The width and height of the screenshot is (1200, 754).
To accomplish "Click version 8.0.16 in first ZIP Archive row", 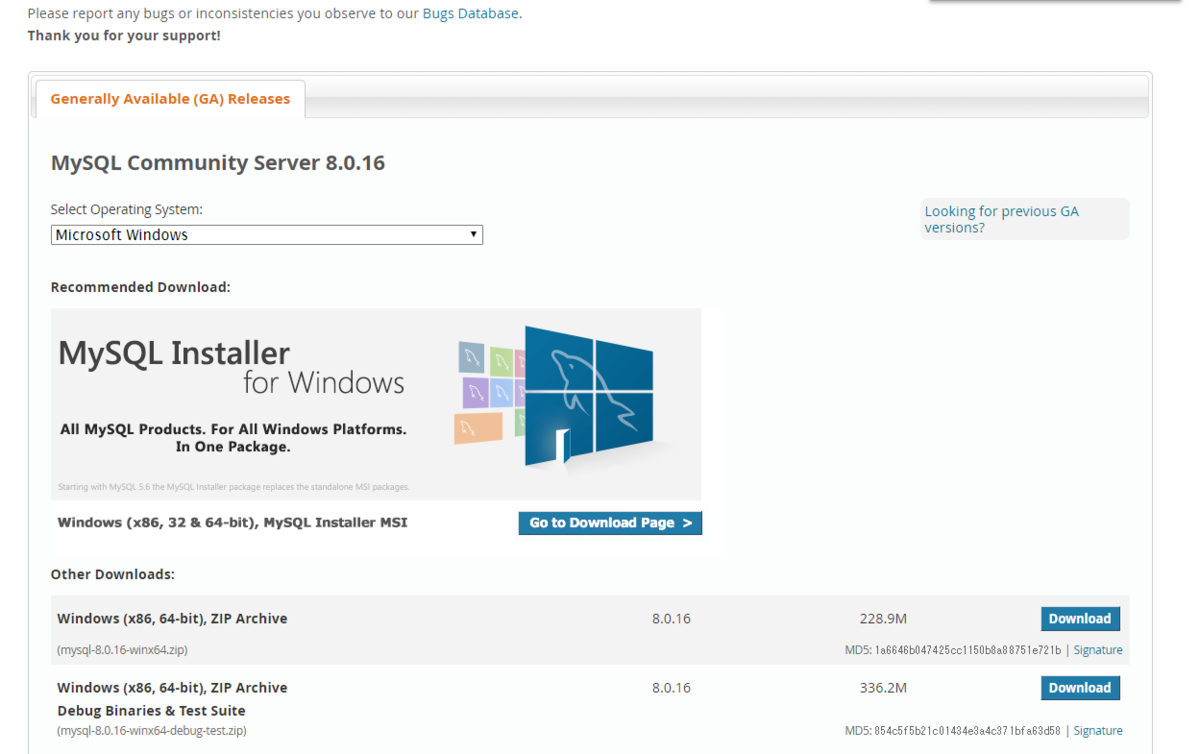I will [671, 619].
